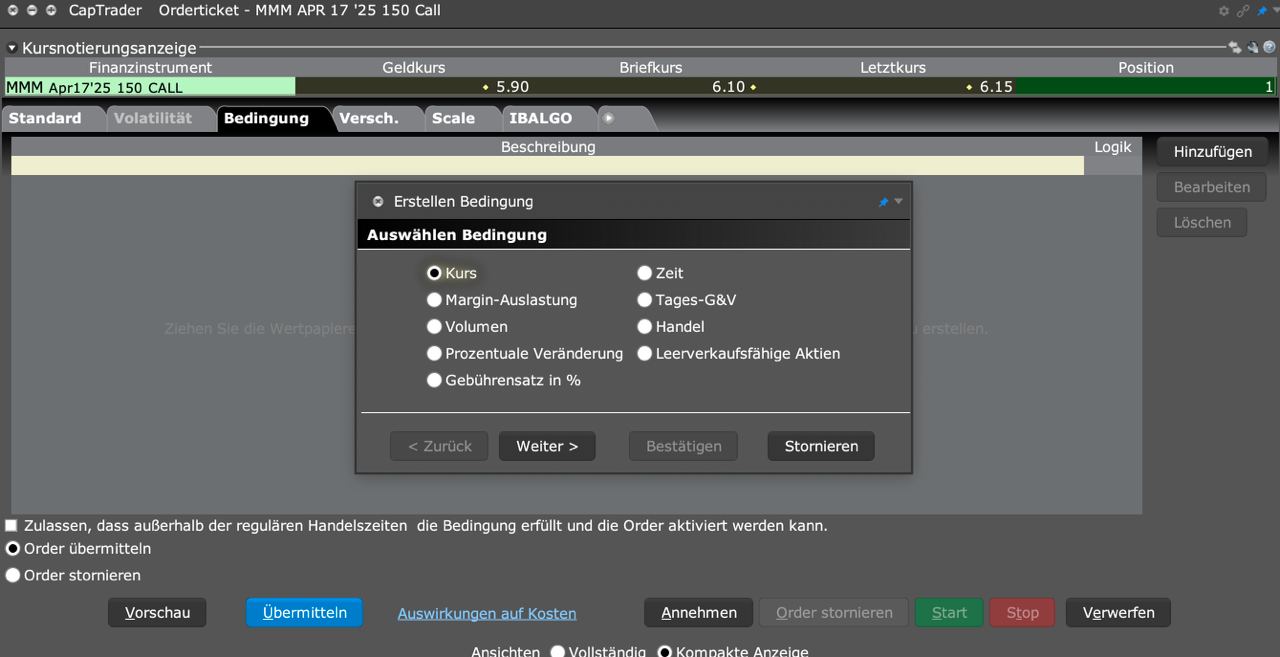Click the blue pin icon in main title bar
Screen dimensions: 1280x657
click(x=1262, y=11)
